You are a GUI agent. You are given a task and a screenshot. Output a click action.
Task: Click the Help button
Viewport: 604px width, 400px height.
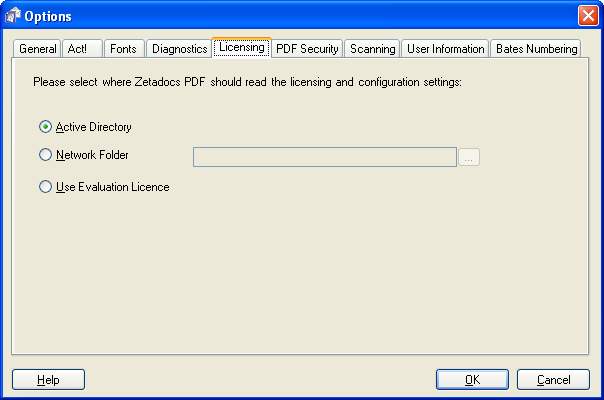49,380
